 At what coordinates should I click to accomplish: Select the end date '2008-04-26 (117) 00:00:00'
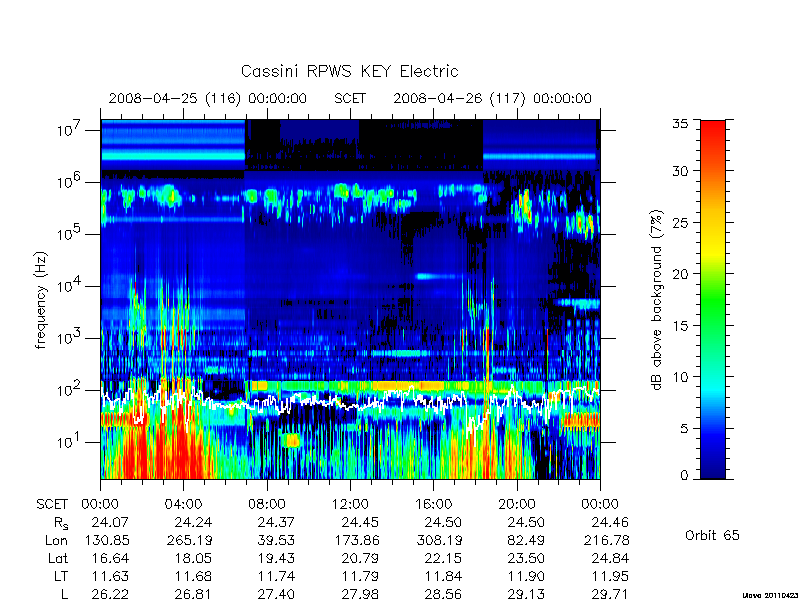point(492,98)
